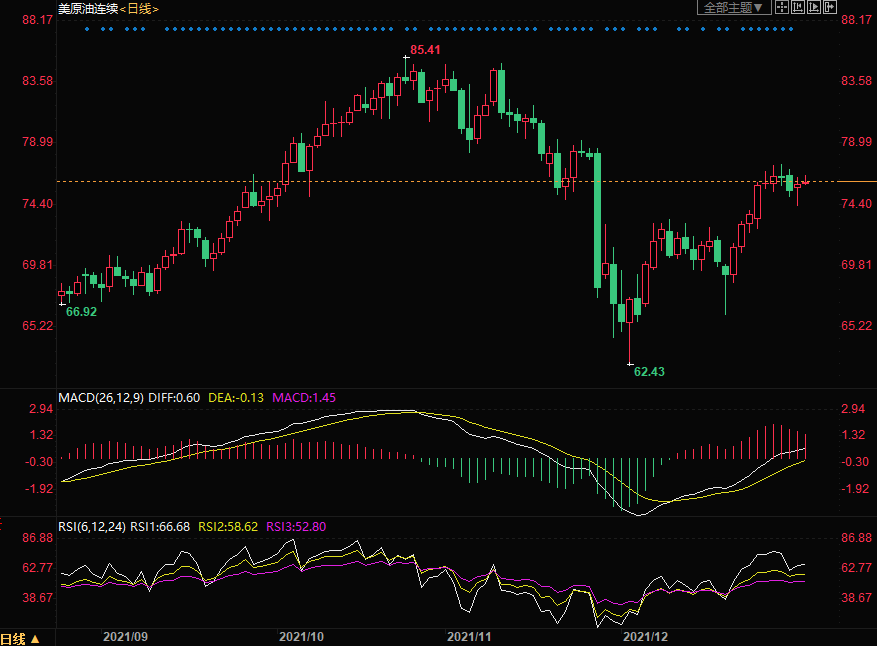This screenshot has width=877, height=646.
Task: Click the magenta MACD:1.45 value label
Action: click(x=304, y=397)
